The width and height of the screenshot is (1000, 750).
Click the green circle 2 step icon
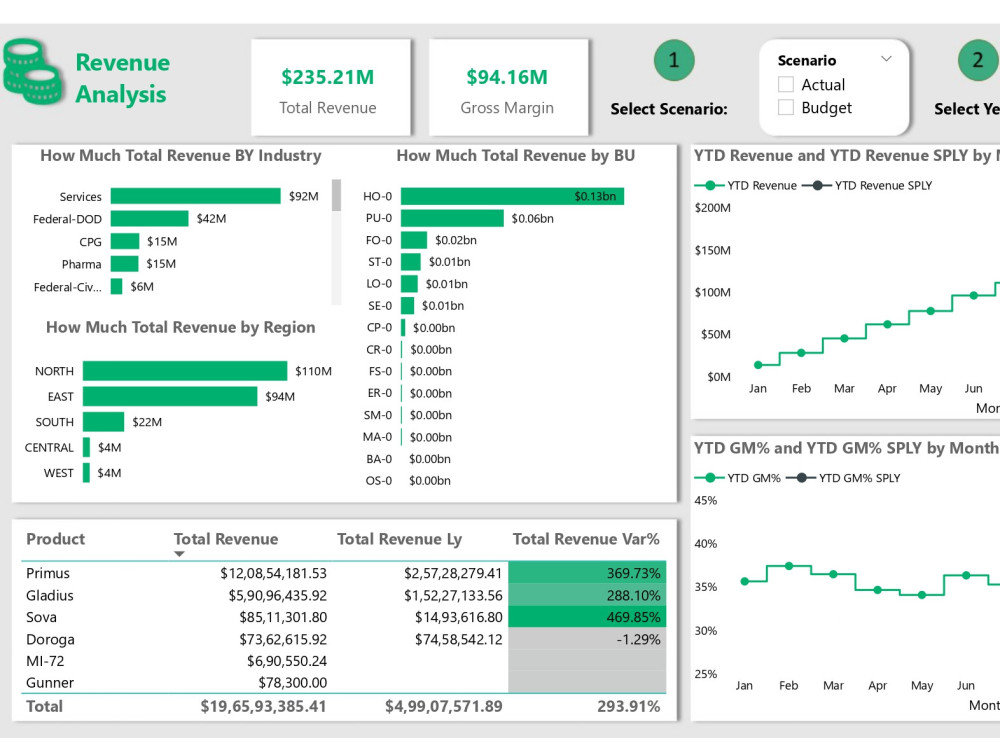(x=977, y=59)
